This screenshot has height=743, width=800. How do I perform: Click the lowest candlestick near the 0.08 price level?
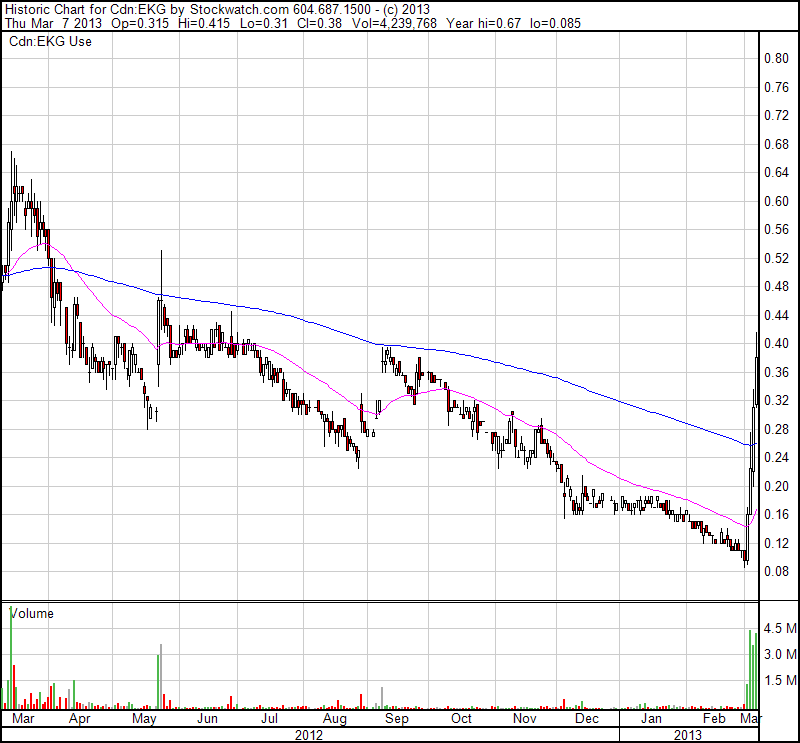point(745,562)
